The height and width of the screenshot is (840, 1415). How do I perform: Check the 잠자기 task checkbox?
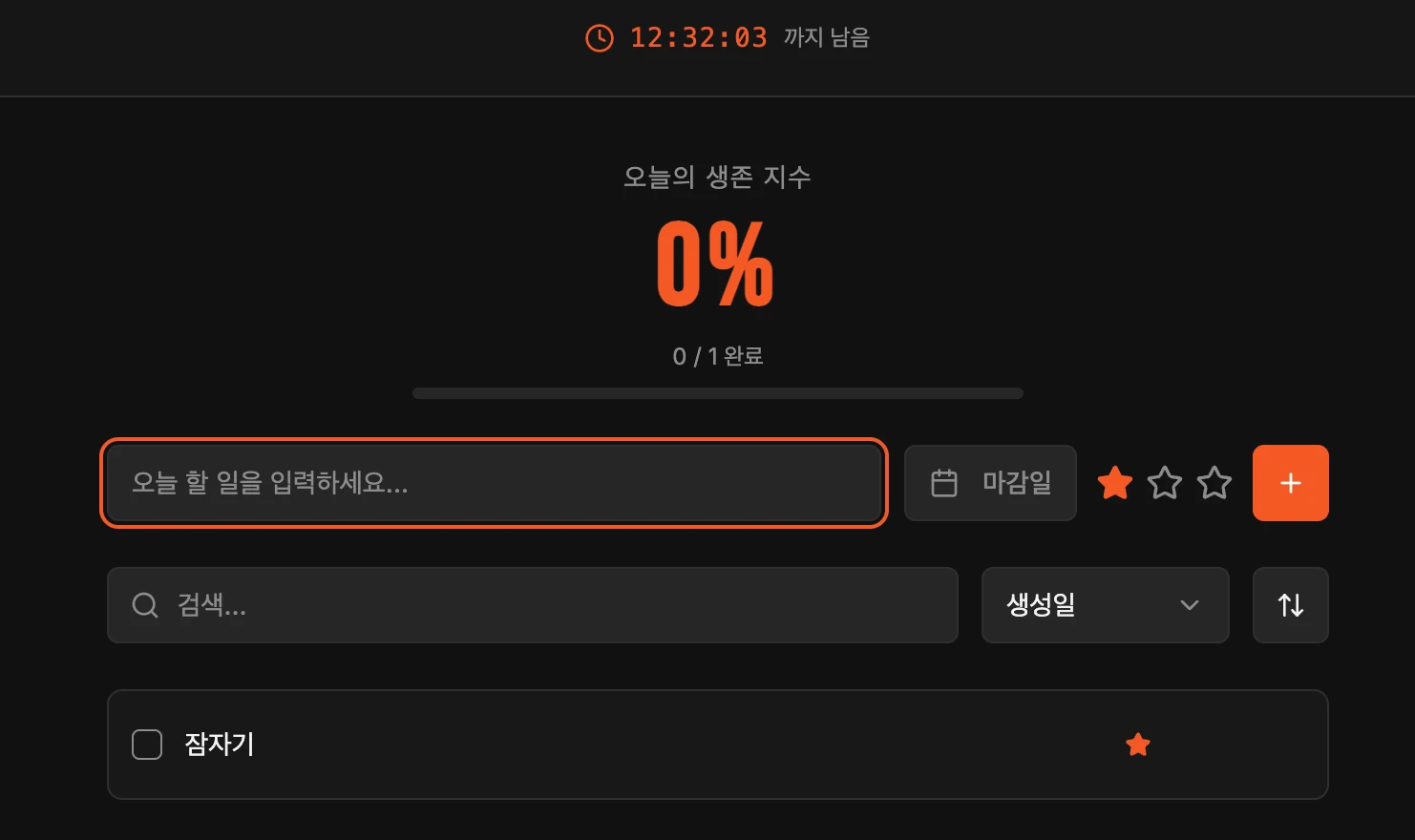click(x=147, y=745)
